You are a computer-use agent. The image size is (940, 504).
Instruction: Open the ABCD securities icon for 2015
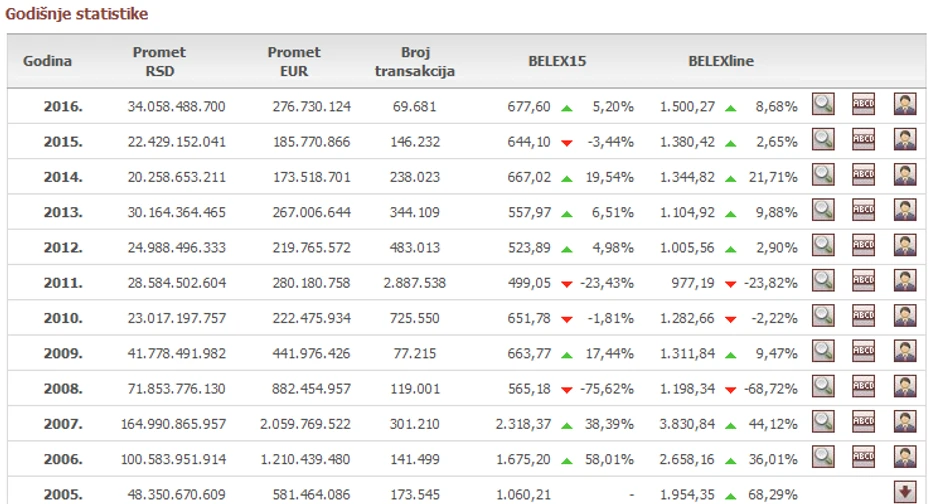(863, 141)
